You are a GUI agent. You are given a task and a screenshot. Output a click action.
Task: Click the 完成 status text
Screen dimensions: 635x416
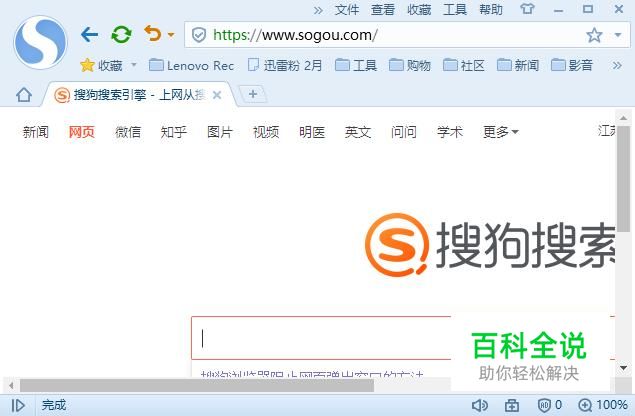coord(54,405)
